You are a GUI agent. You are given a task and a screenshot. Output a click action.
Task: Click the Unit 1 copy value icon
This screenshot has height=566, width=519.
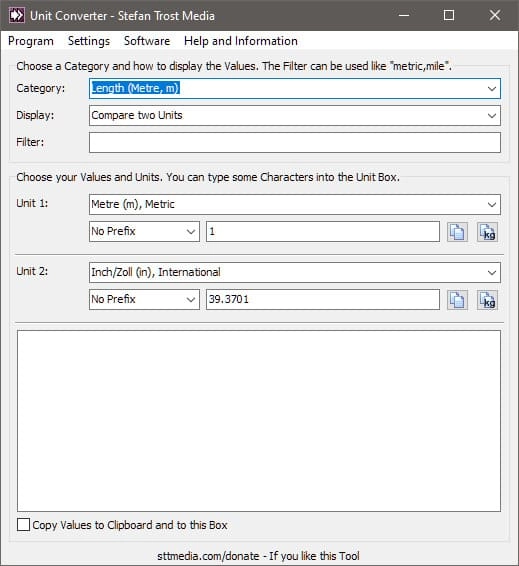pyautogui.click(x=457, y=232)
